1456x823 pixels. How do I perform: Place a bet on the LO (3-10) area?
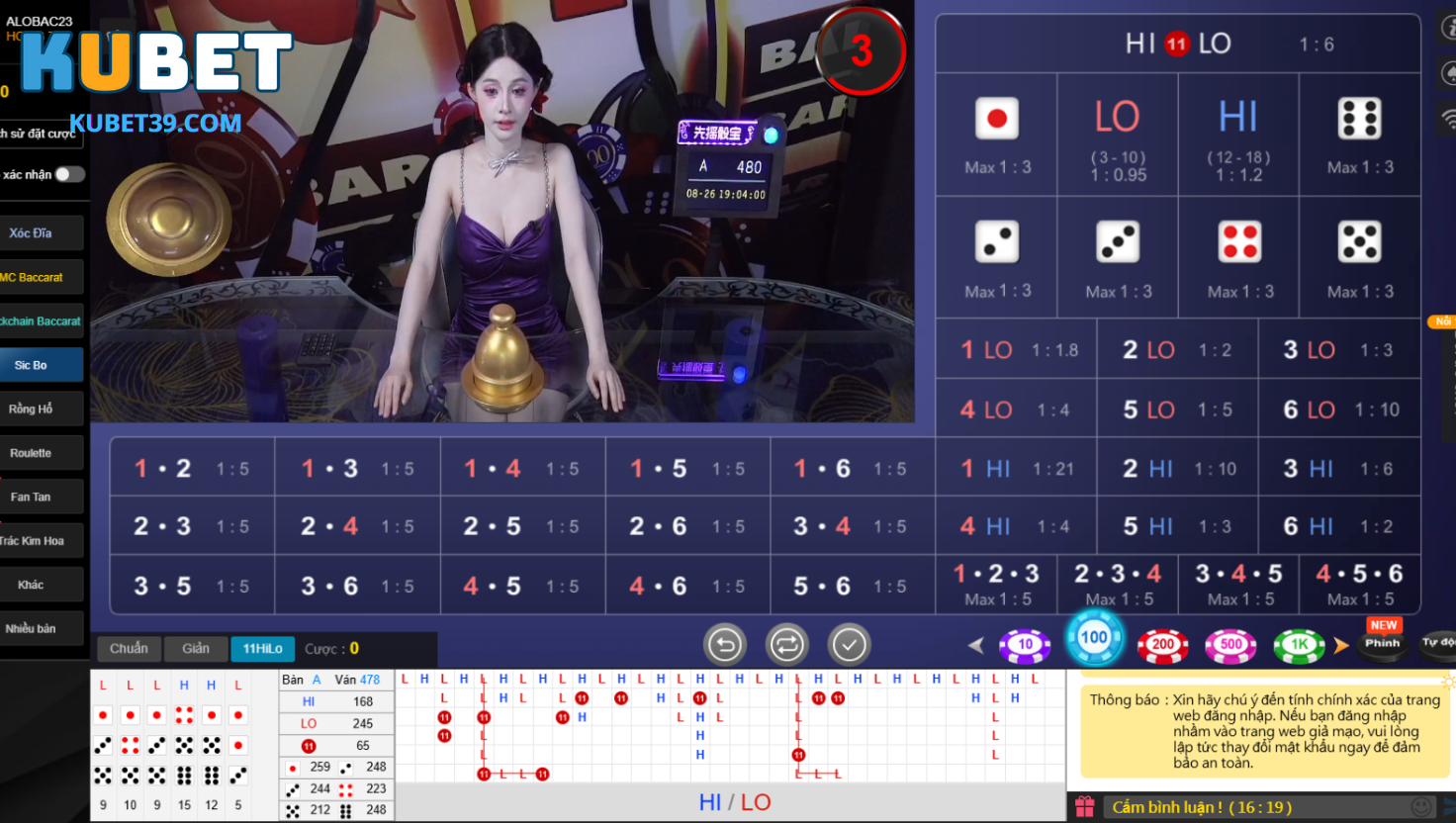pos(1118,136)
